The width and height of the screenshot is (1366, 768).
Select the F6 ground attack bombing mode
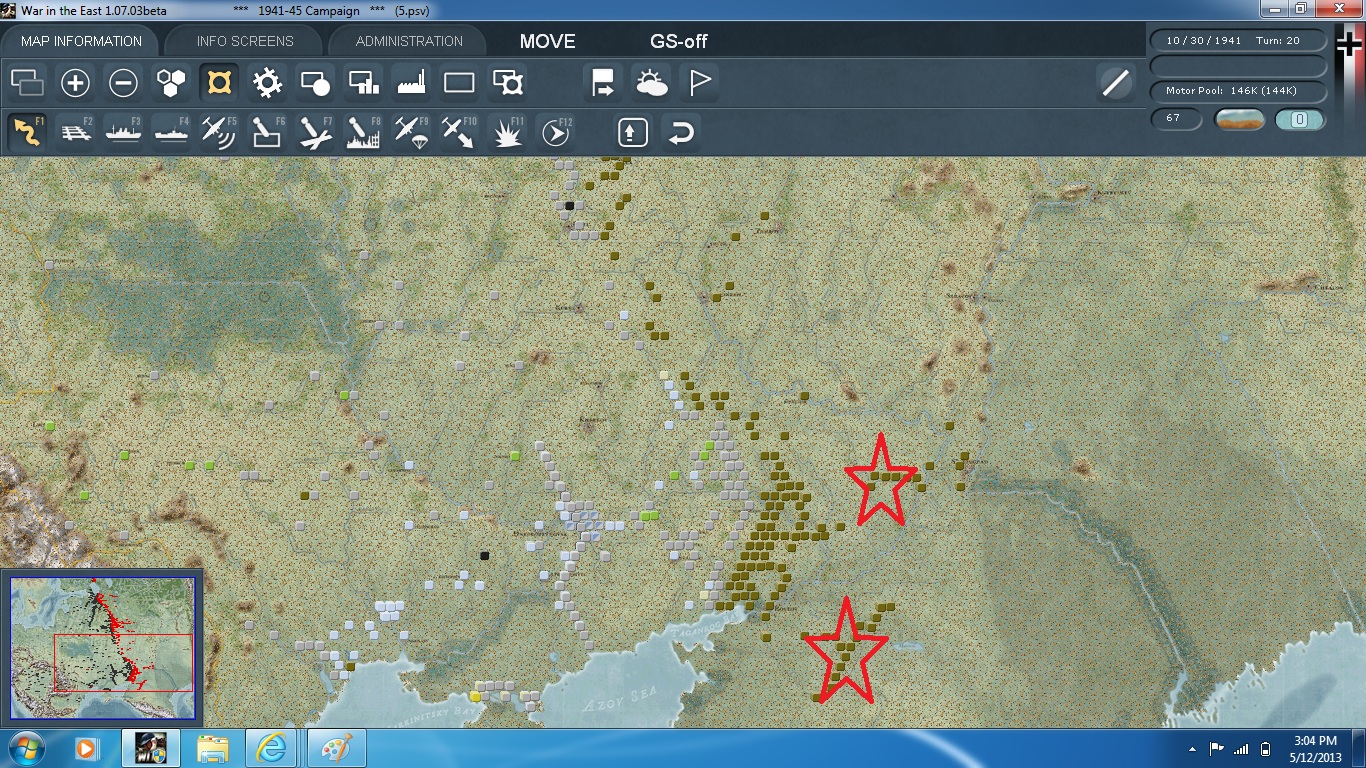[267, 132]
